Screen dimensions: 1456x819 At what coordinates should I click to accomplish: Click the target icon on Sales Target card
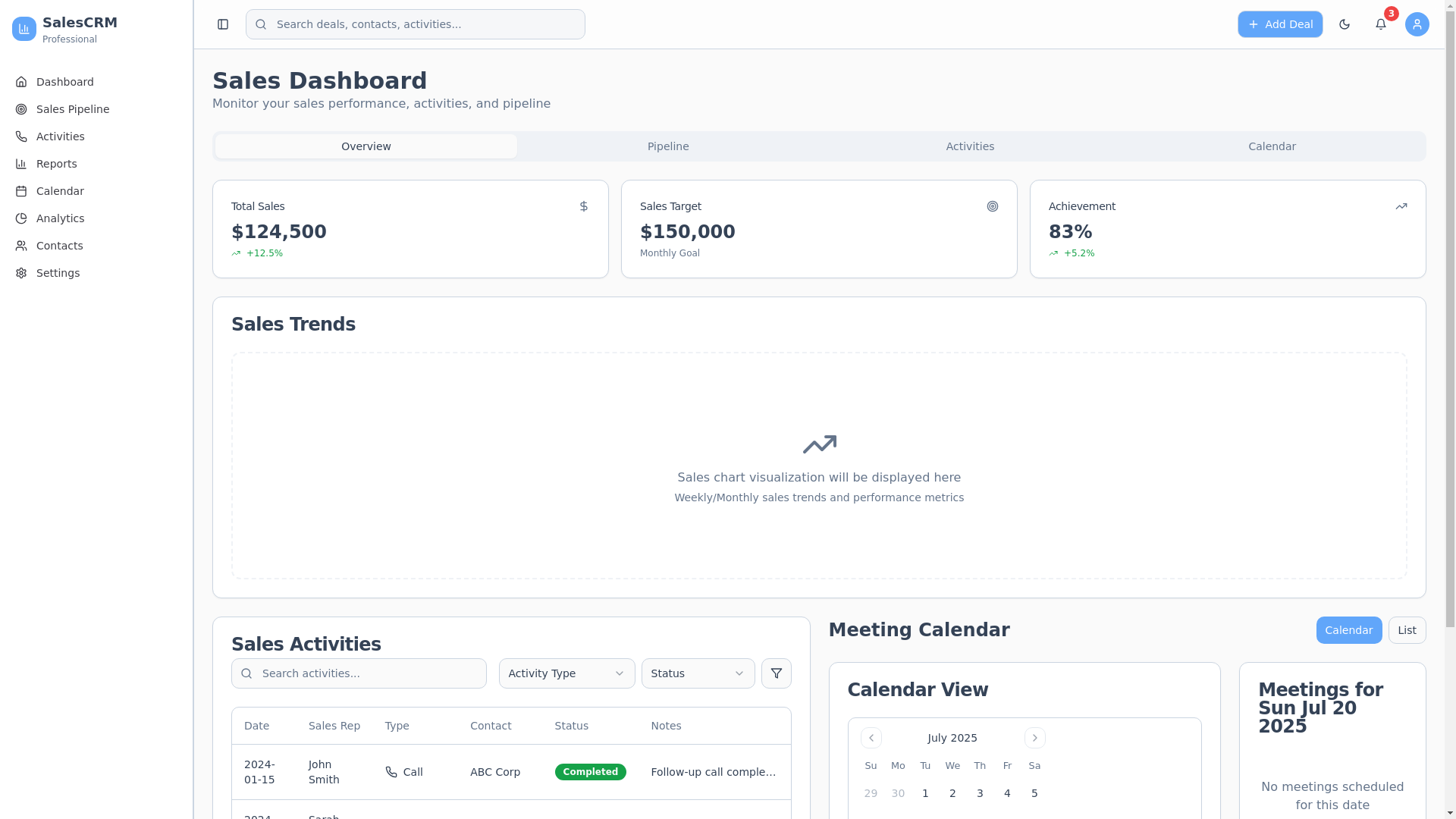(993, 206)
